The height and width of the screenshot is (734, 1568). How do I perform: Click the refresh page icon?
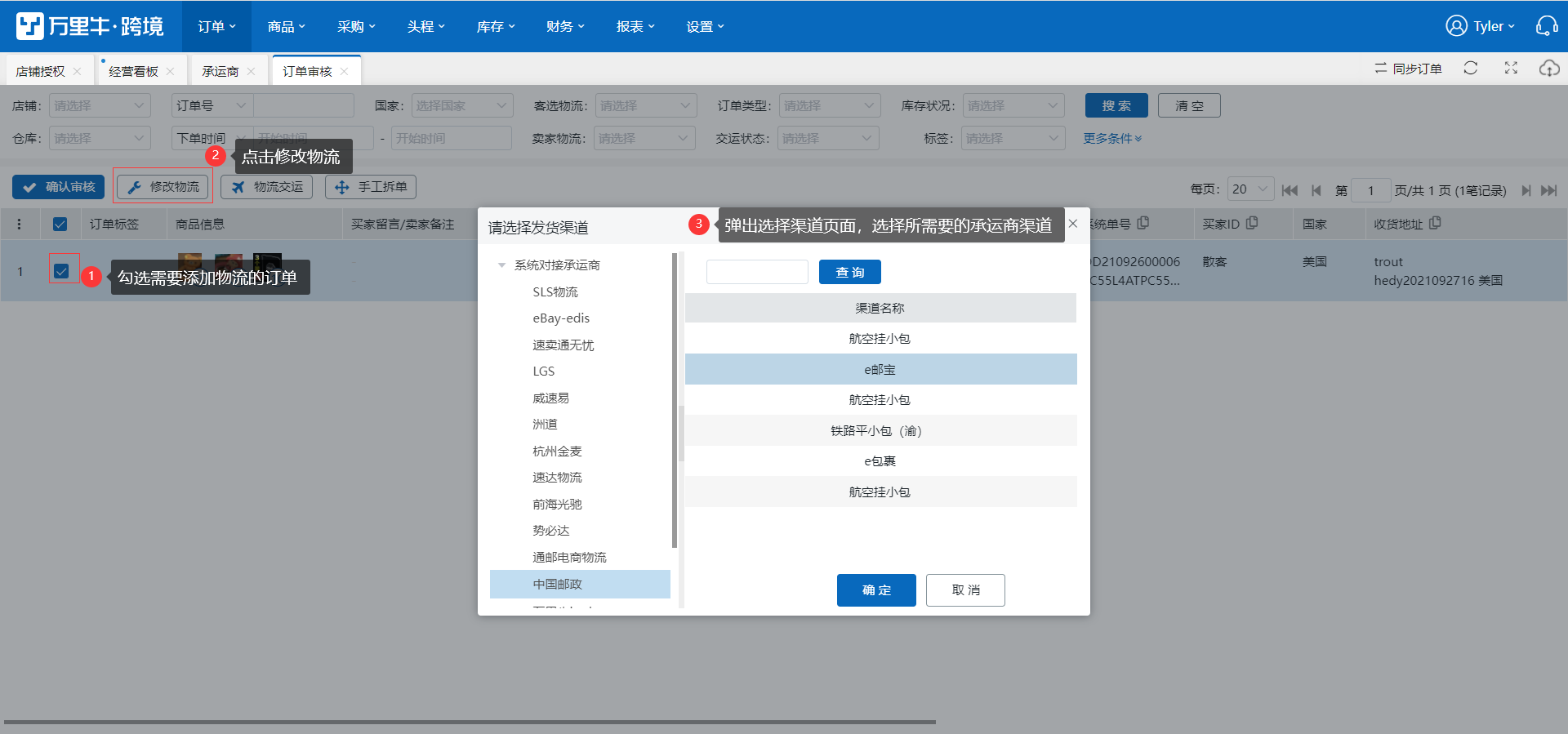point(1471,69)
